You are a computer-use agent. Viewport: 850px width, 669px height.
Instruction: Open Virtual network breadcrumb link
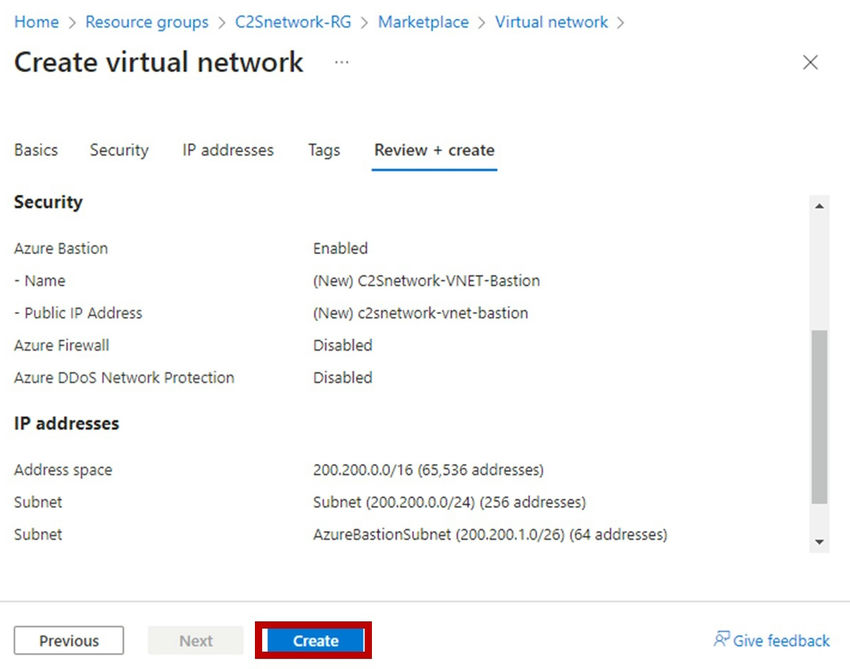551,21
